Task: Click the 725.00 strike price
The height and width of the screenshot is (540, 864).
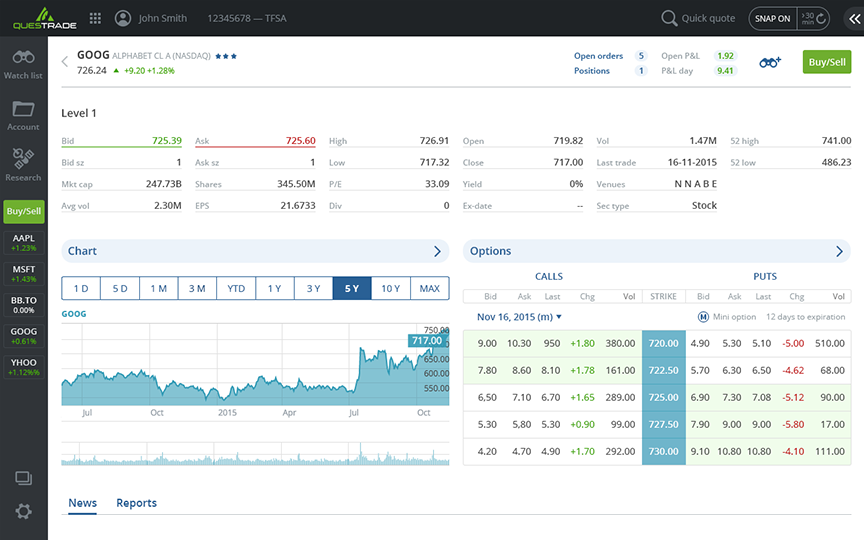Action: 663,397
